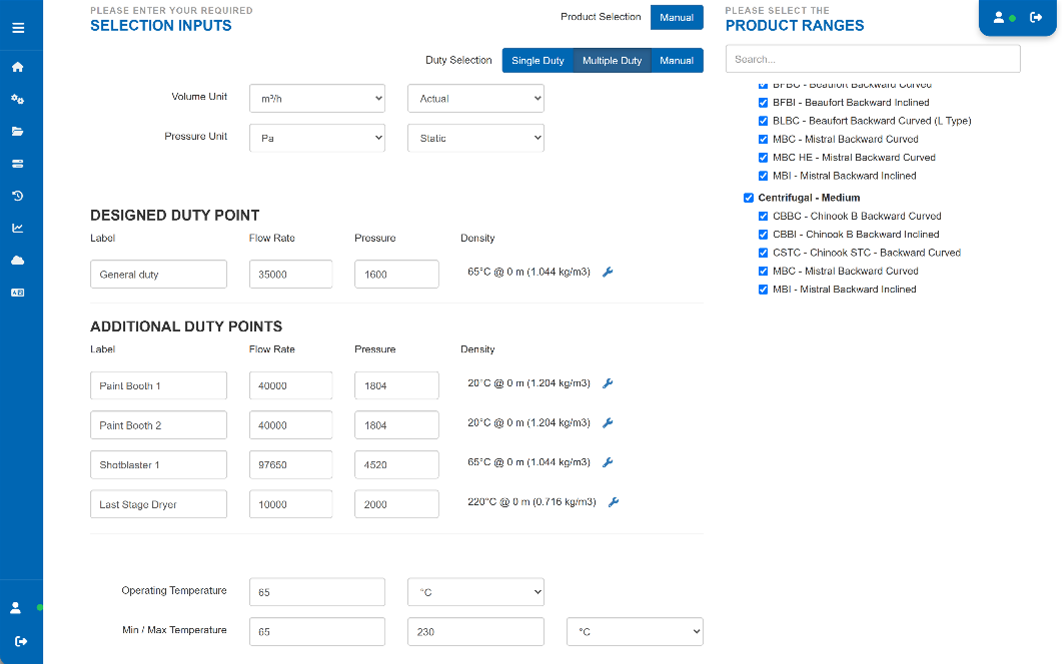Click the product ranges Search field
Screen dimensions: 1062x664
click(x=873, y=59)
